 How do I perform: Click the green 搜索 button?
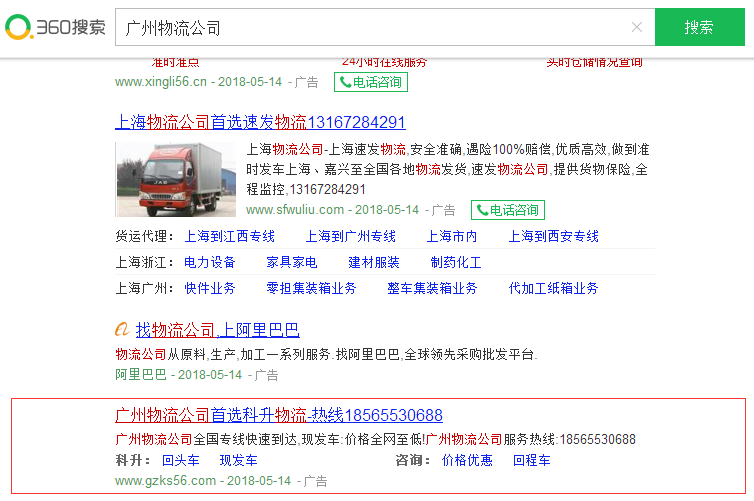(x=699, y=27)
